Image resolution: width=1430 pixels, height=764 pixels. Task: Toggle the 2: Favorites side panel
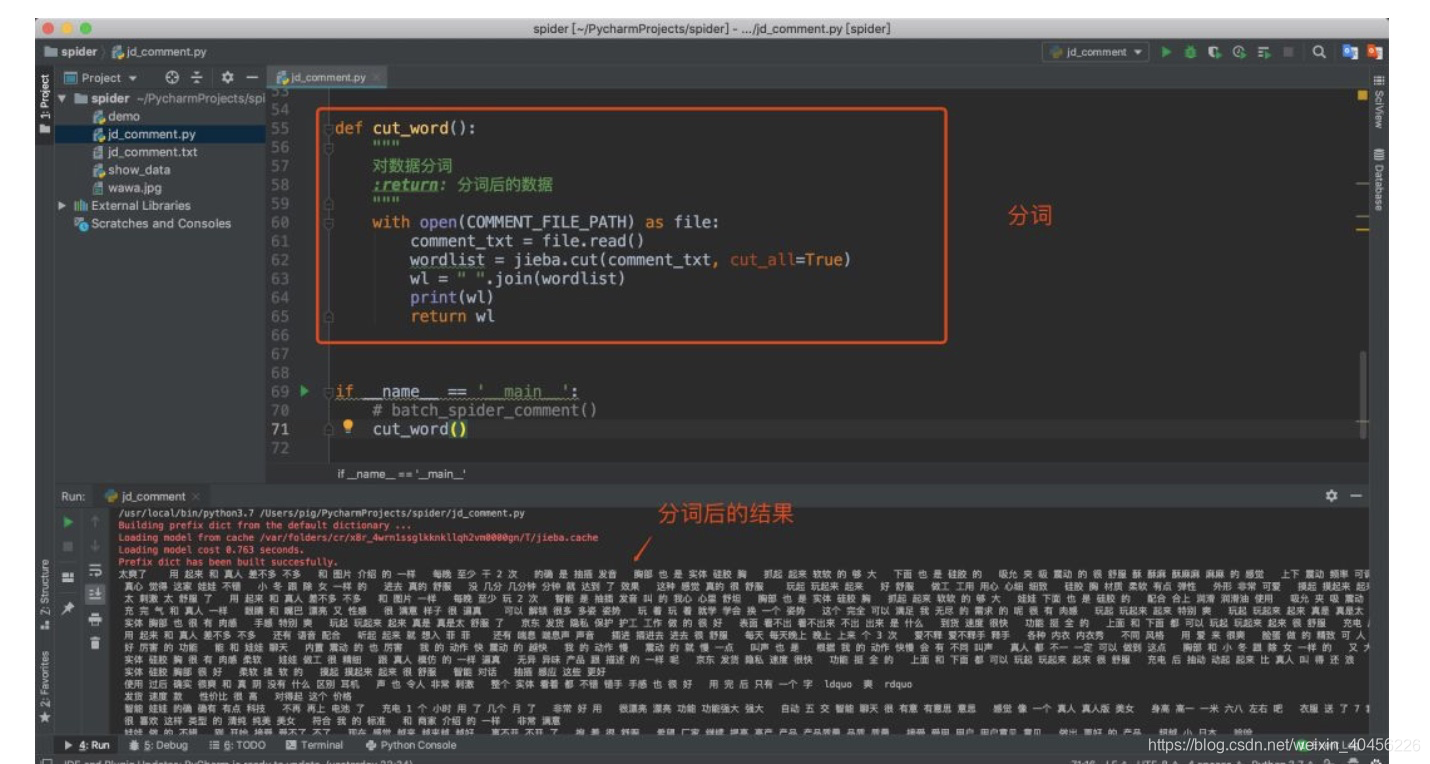44,688
